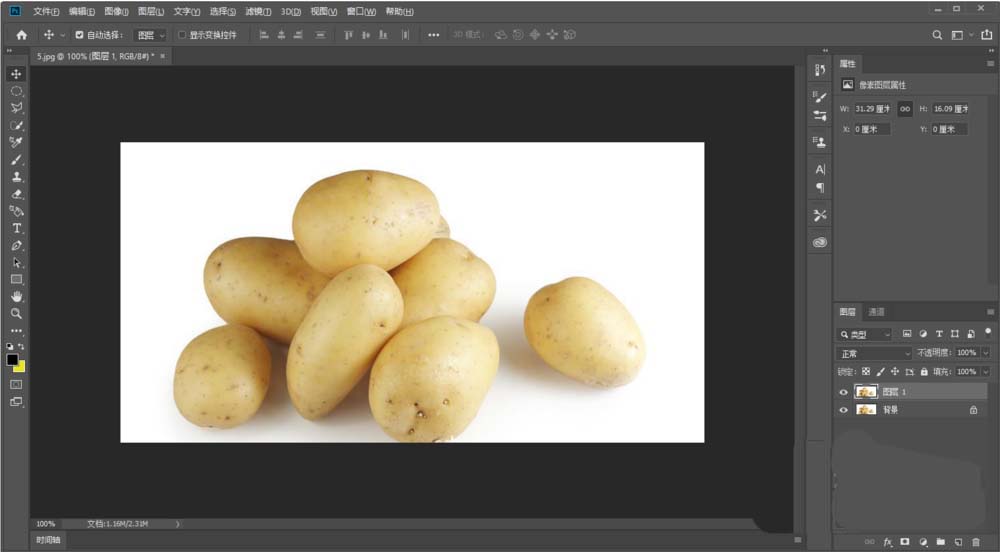Expand the 不透明度 opacity dropdown arrow
The image size is (1000, 552).
point(985,353)
